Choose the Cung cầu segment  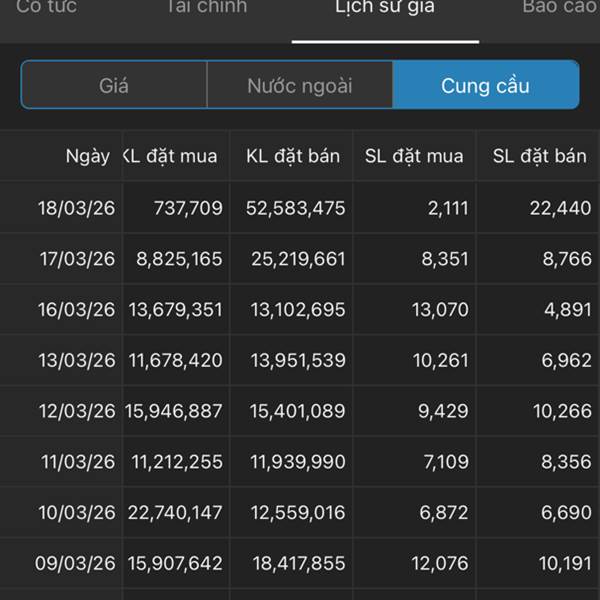click(x=485, y=85)
